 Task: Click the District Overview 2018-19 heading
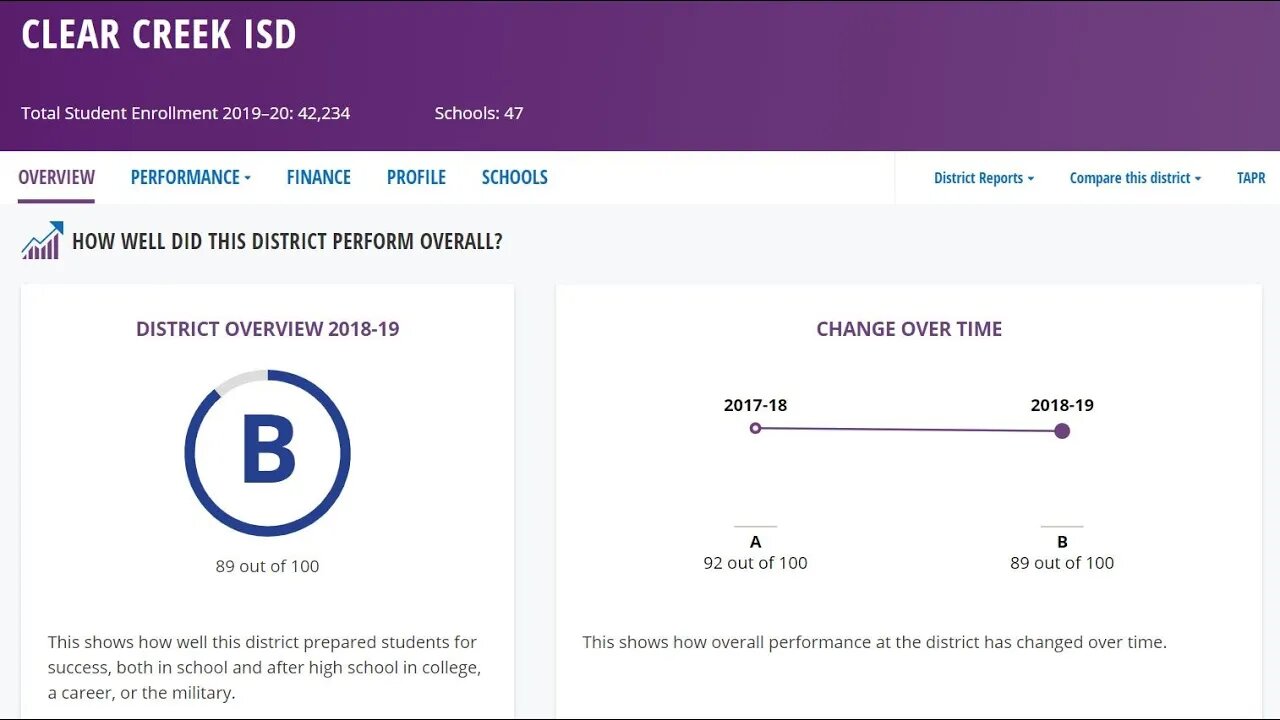pyautogui.click(x=268, y=329)
